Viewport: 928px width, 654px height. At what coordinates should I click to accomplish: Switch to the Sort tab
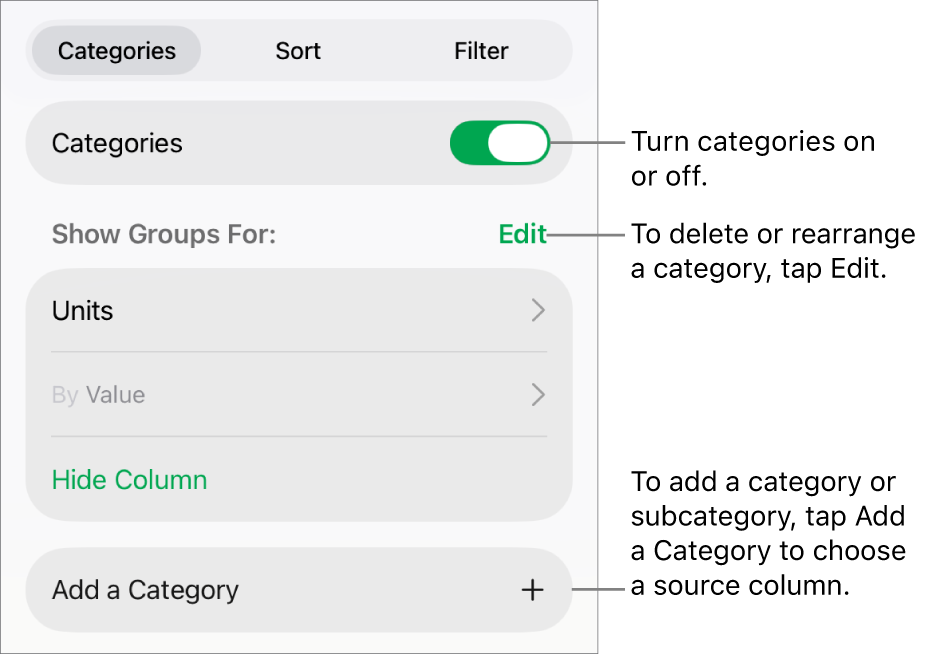click(297, 50)
